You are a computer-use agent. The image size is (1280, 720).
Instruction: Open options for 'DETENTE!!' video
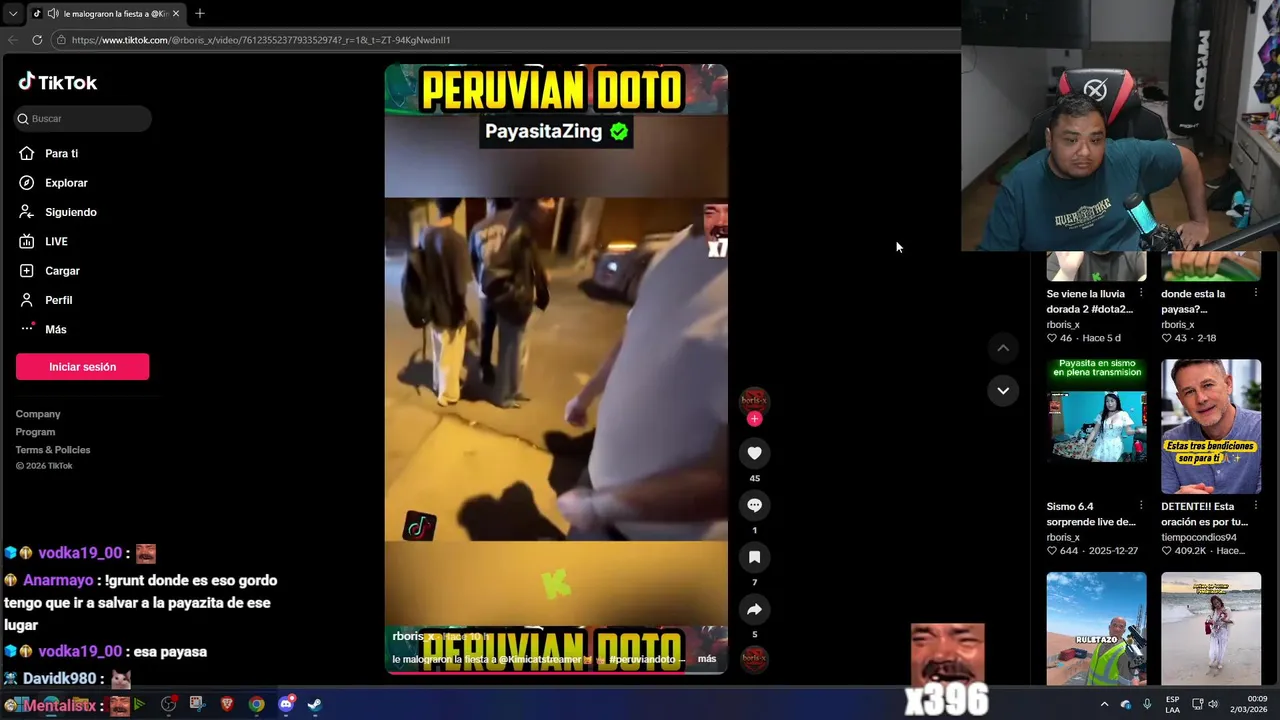1255,506
